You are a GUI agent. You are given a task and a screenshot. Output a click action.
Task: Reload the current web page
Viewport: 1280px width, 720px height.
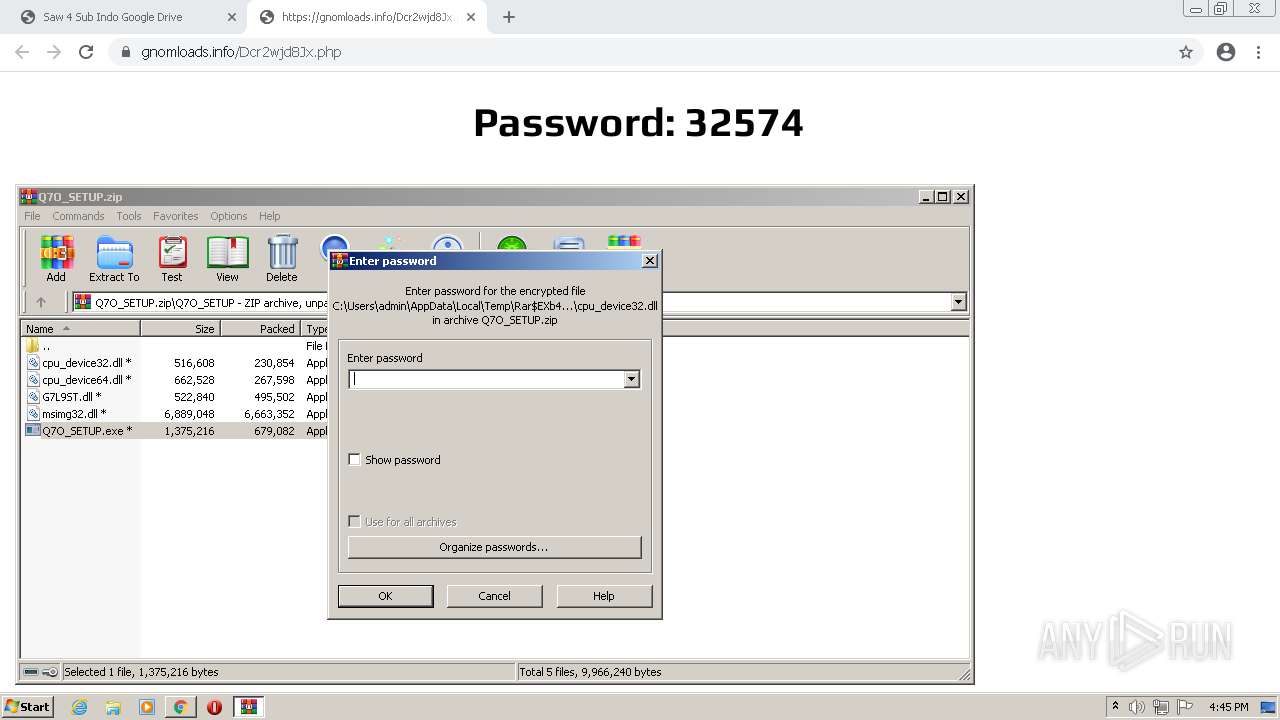pyautogui.click(x=86, y=52)
